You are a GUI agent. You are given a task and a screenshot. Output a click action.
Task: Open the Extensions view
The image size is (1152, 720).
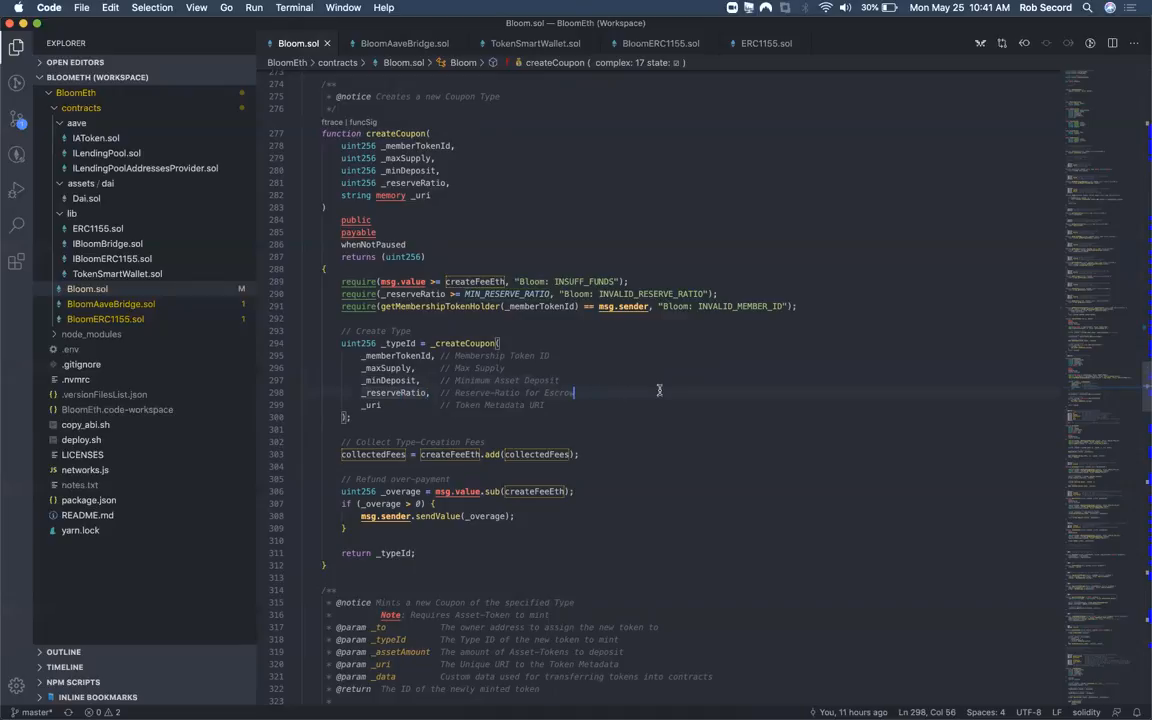[x=16, y=261]
